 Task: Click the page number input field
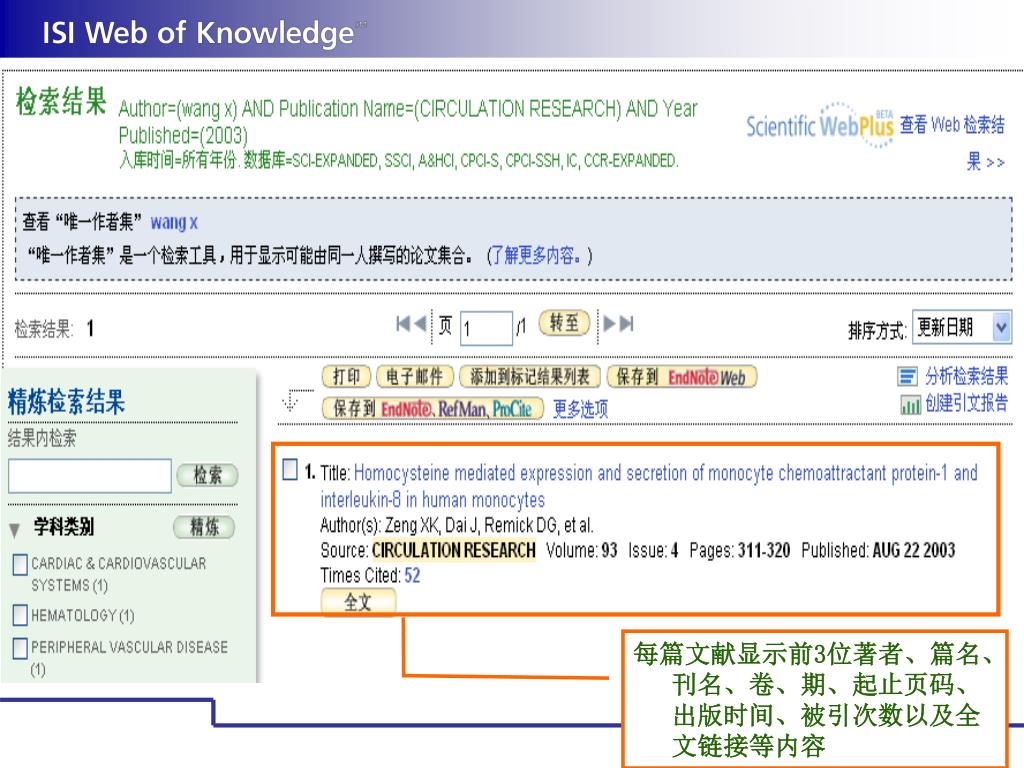click(x=487, y=328)
